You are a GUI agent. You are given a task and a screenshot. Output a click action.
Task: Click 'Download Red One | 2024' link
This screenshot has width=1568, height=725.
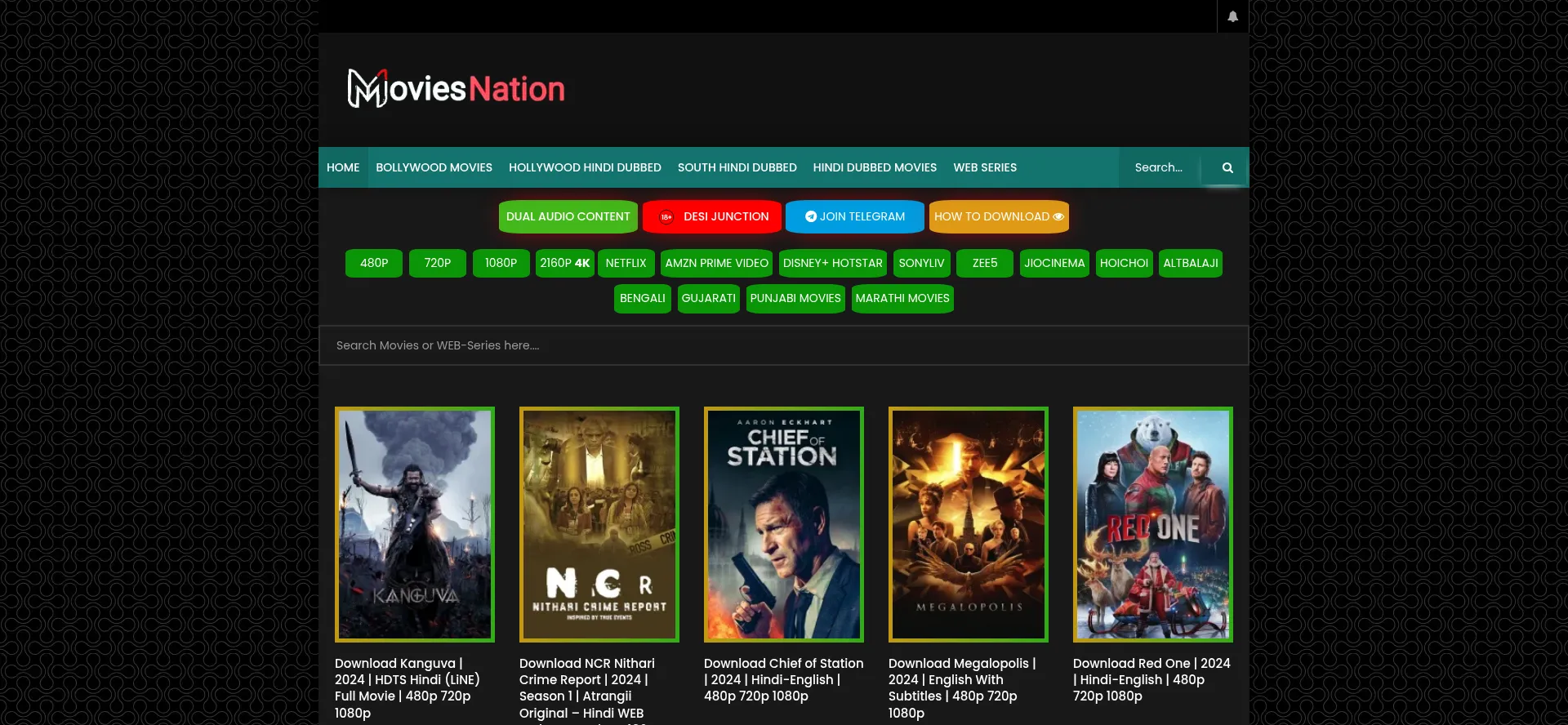1151,679
